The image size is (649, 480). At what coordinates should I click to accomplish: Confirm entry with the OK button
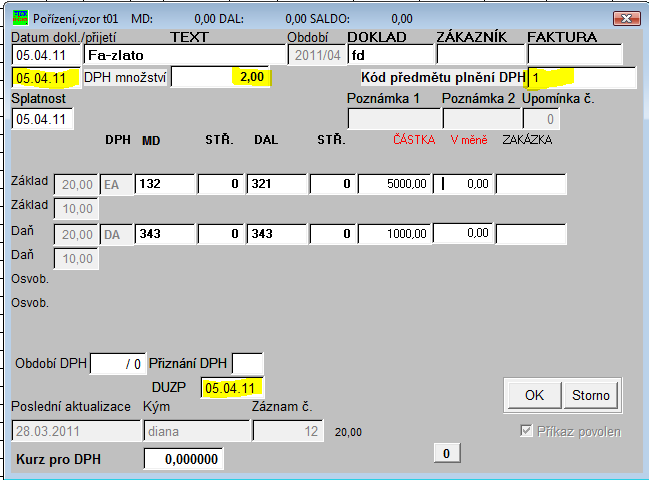coord(534,395)
